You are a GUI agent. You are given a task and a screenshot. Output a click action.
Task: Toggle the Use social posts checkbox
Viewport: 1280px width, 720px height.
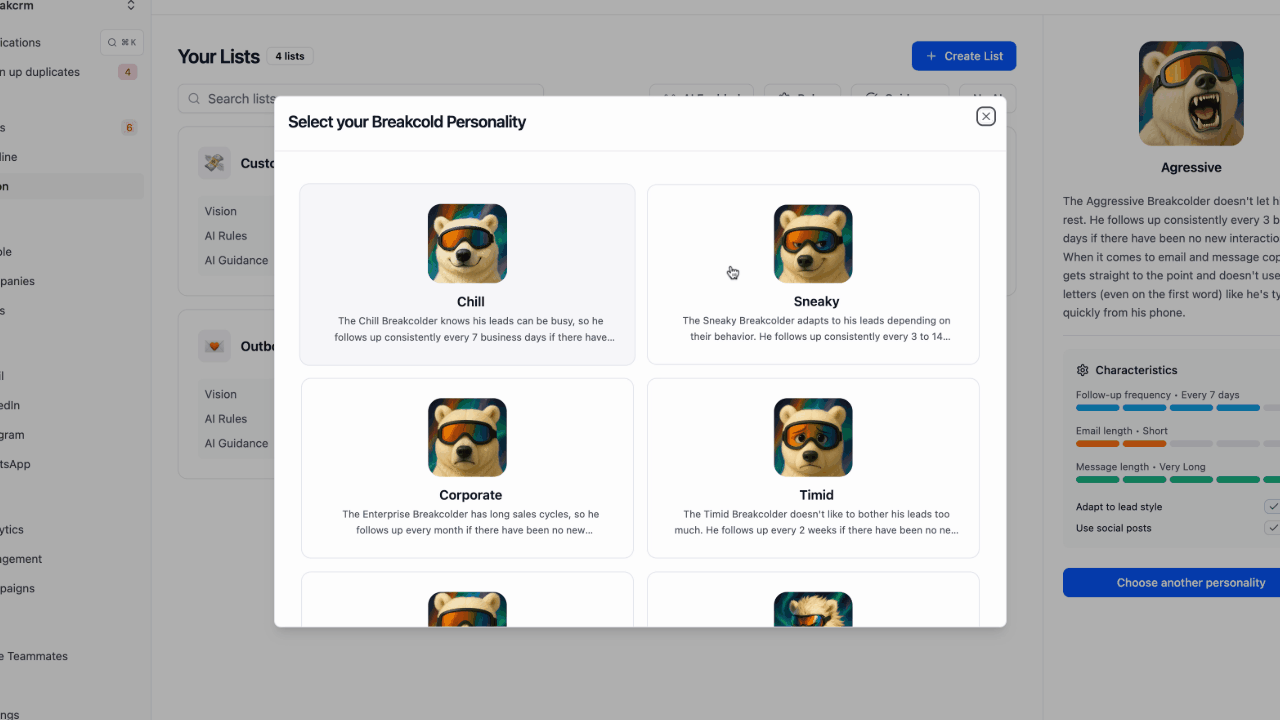(x=1272, y=528)
